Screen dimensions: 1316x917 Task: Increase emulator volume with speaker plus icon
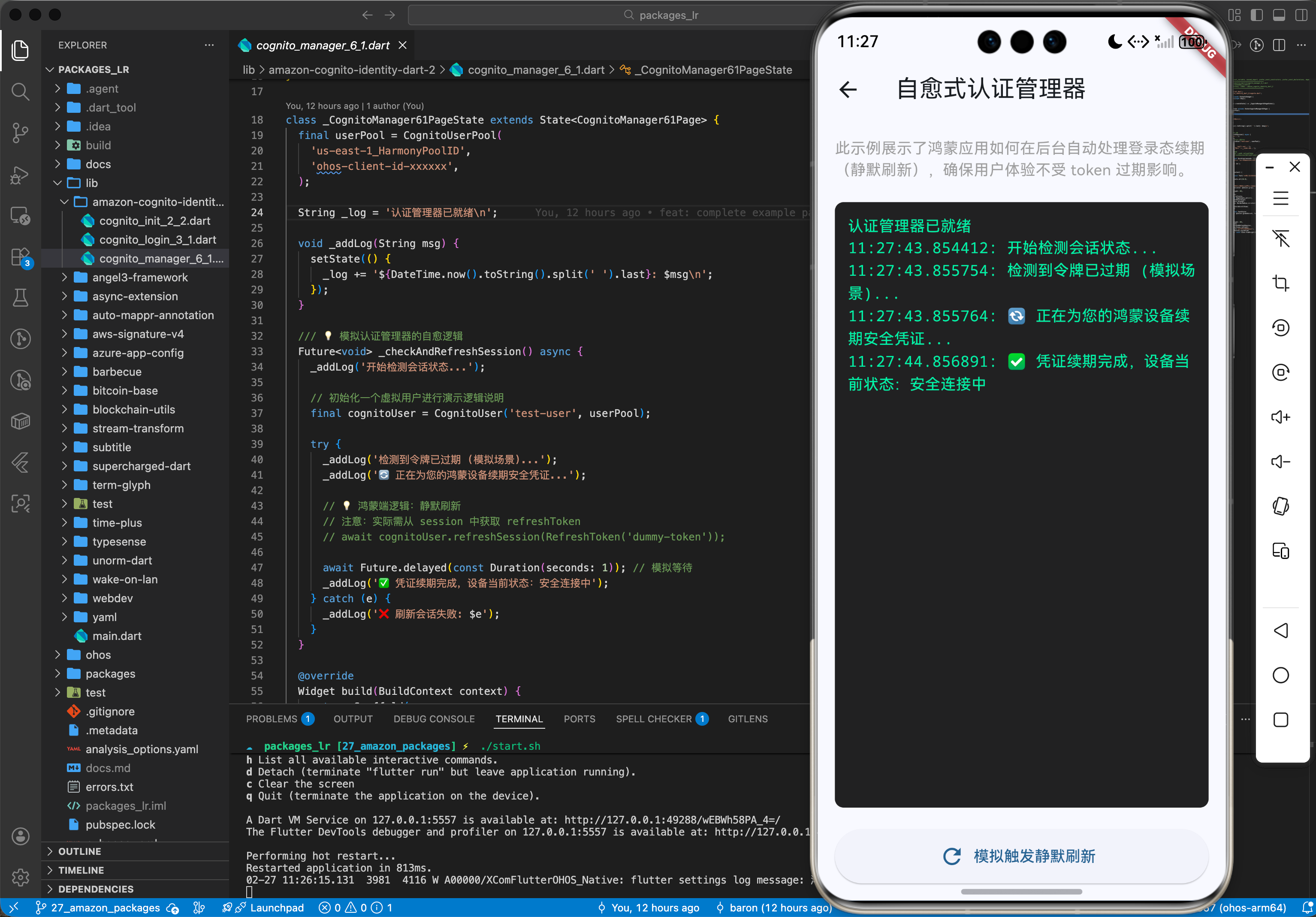(1280, 416)
